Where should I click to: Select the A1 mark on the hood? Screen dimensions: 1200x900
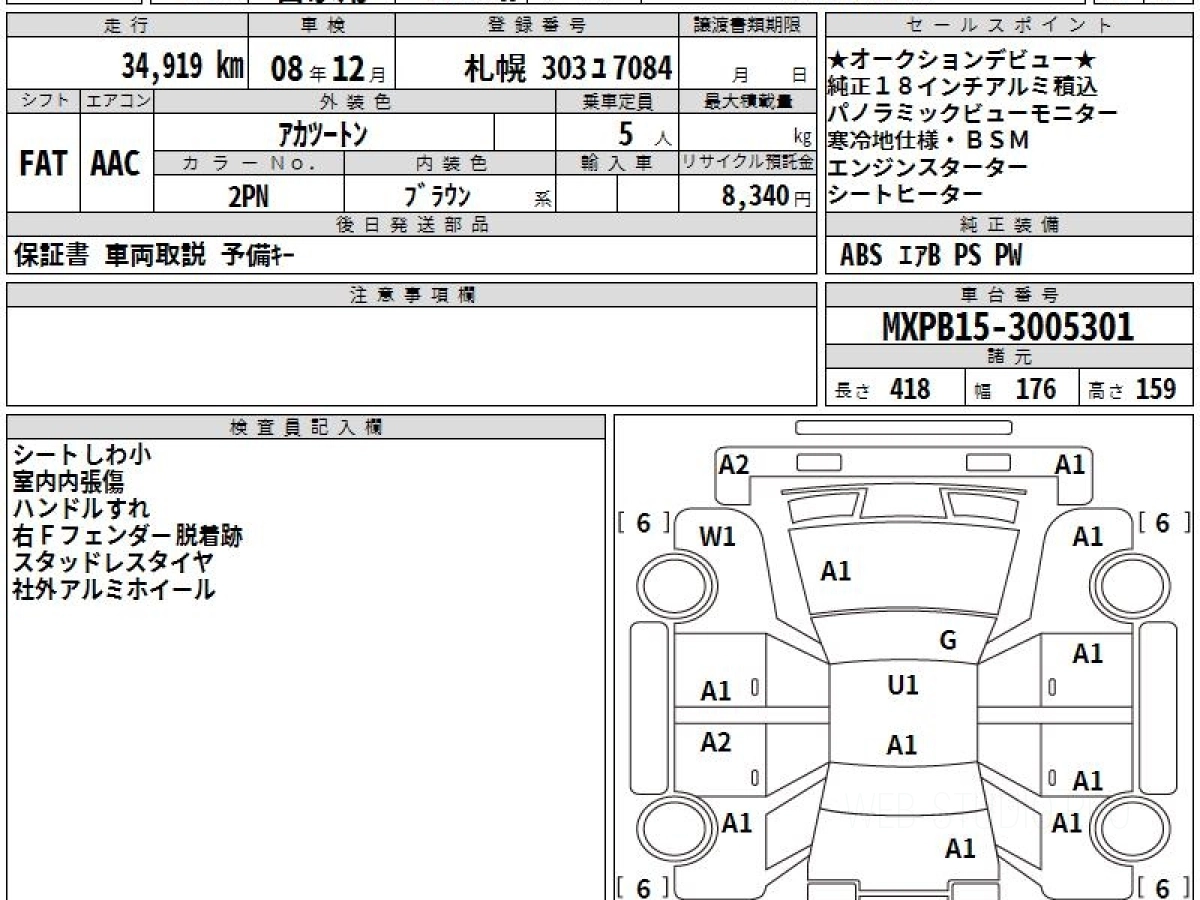coord(835,571)
